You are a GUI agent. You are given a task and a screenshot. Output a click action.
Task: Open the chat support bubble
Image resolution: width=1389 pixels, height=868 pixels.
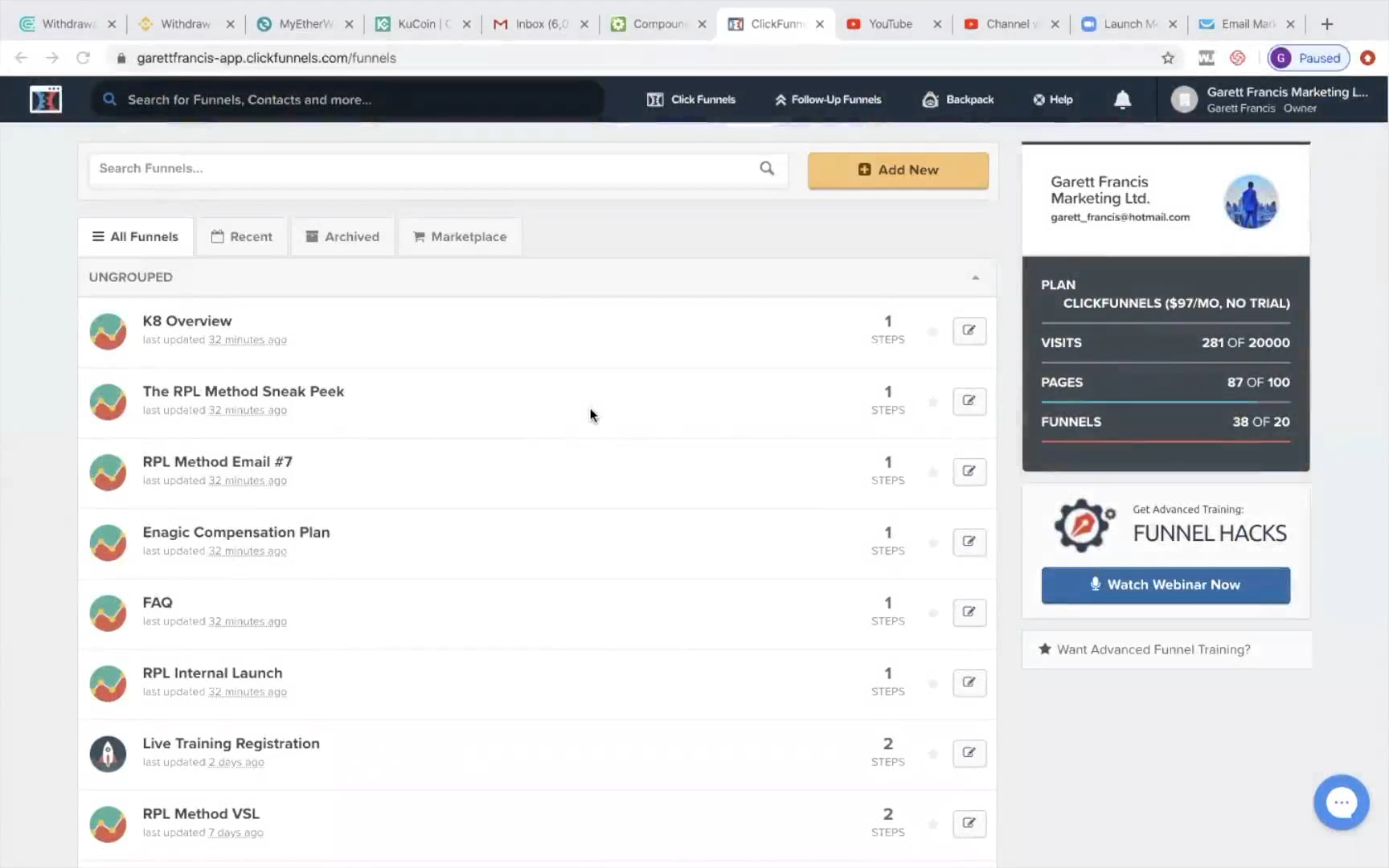[1341, 802]
